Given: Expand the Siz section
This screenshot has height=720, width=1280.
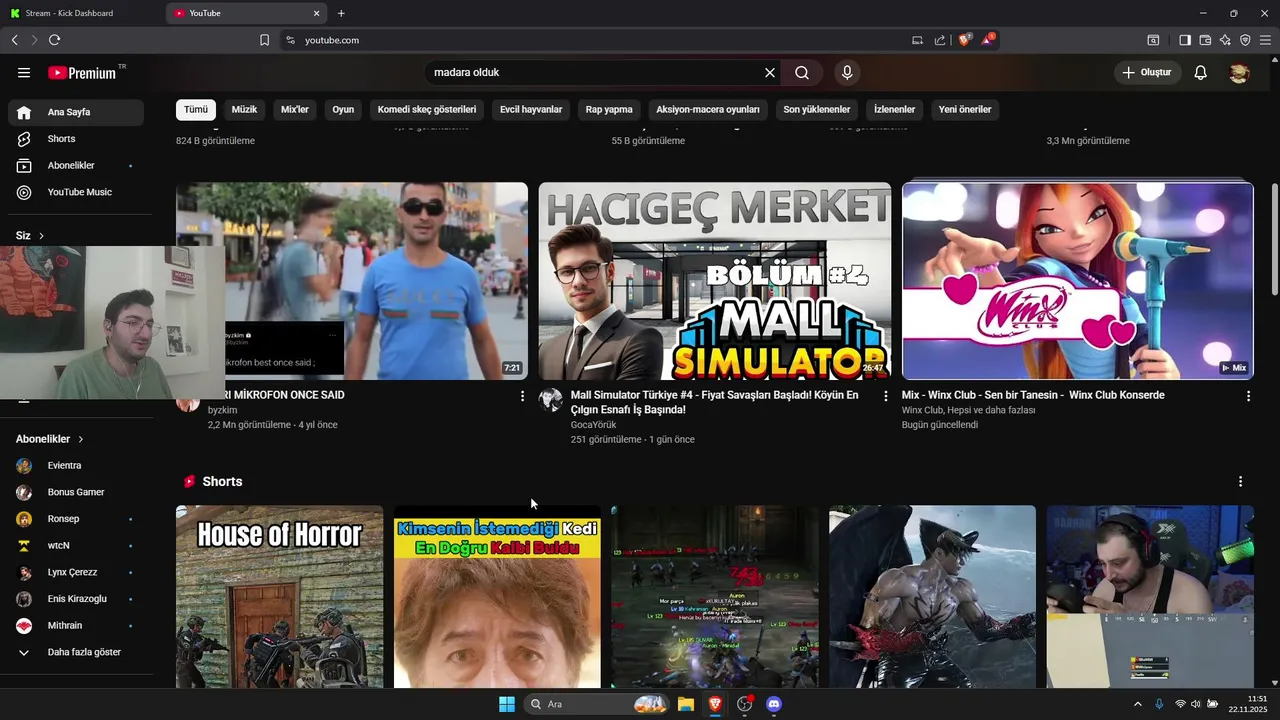Looking at the screenshot, I should coord(30,236).
